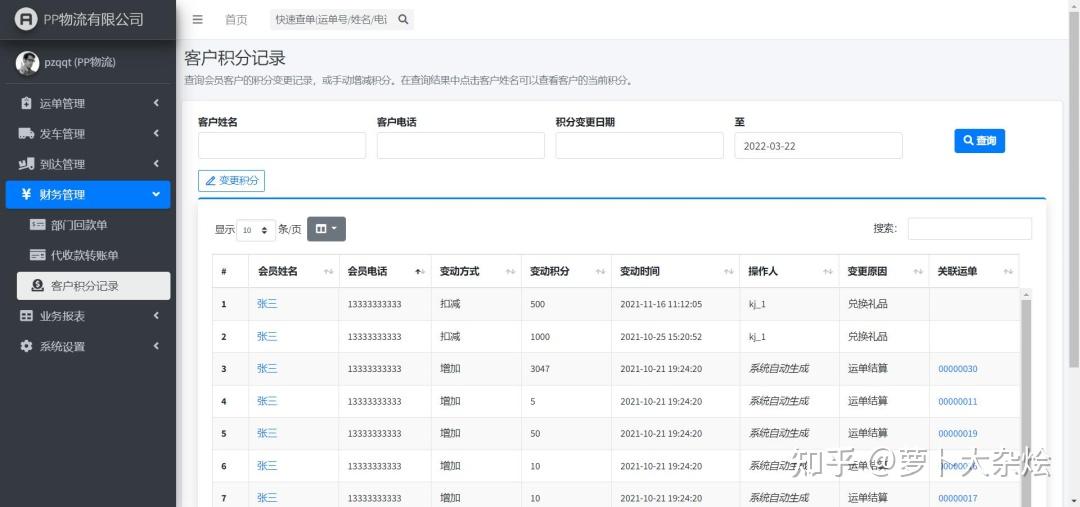The height and width of the screenshot is (507, 1080).
Task: Go to 首页 in top bar
Action: pos(236,20)
